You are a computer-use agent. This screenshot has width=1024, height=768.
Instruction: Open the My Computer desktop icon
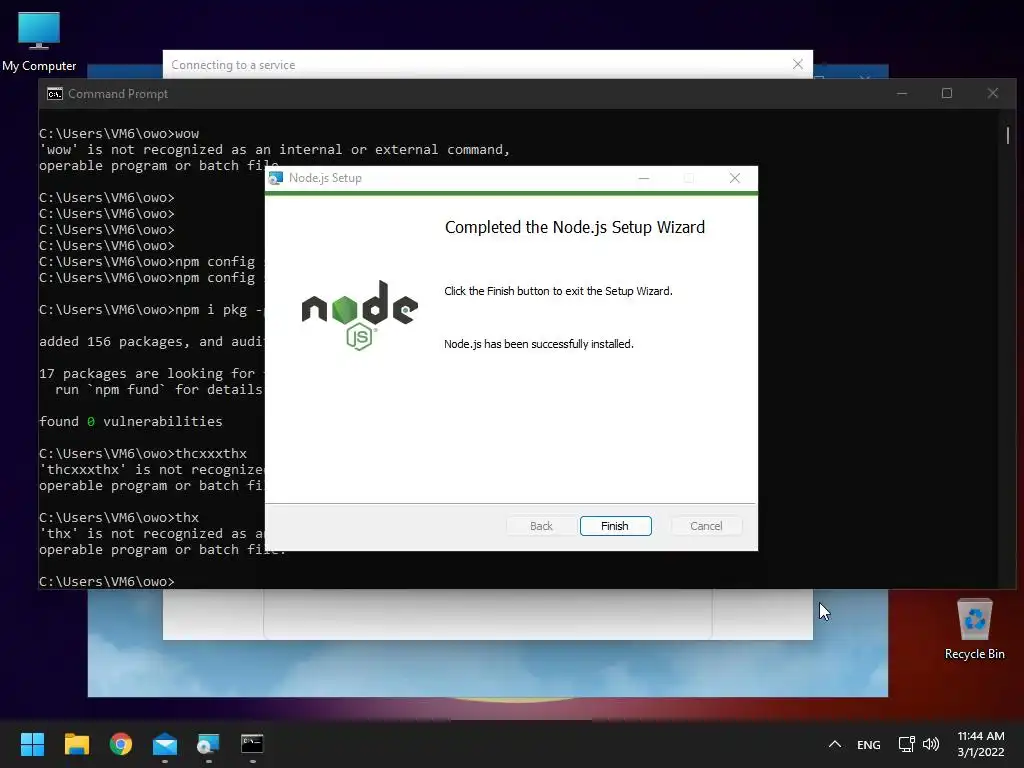39,40
